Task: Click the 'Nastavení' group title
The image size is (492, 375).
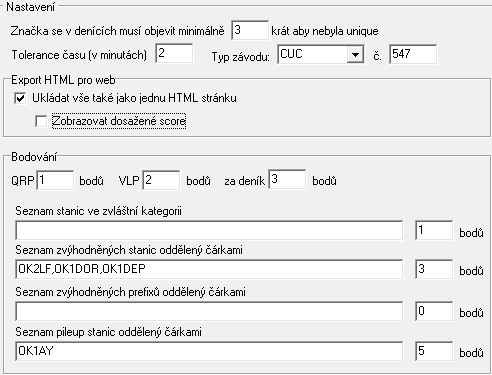Action: [30, 7]
